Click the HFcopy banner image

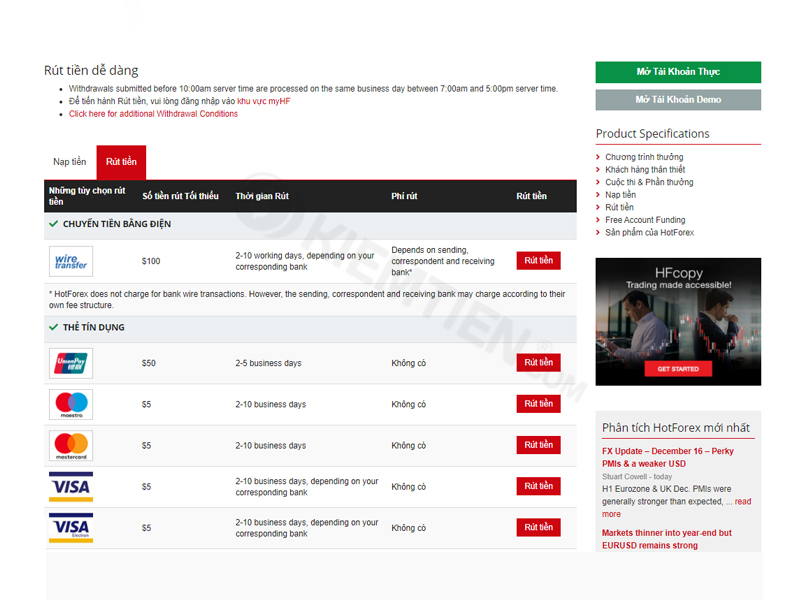click(x=678, y=321)
